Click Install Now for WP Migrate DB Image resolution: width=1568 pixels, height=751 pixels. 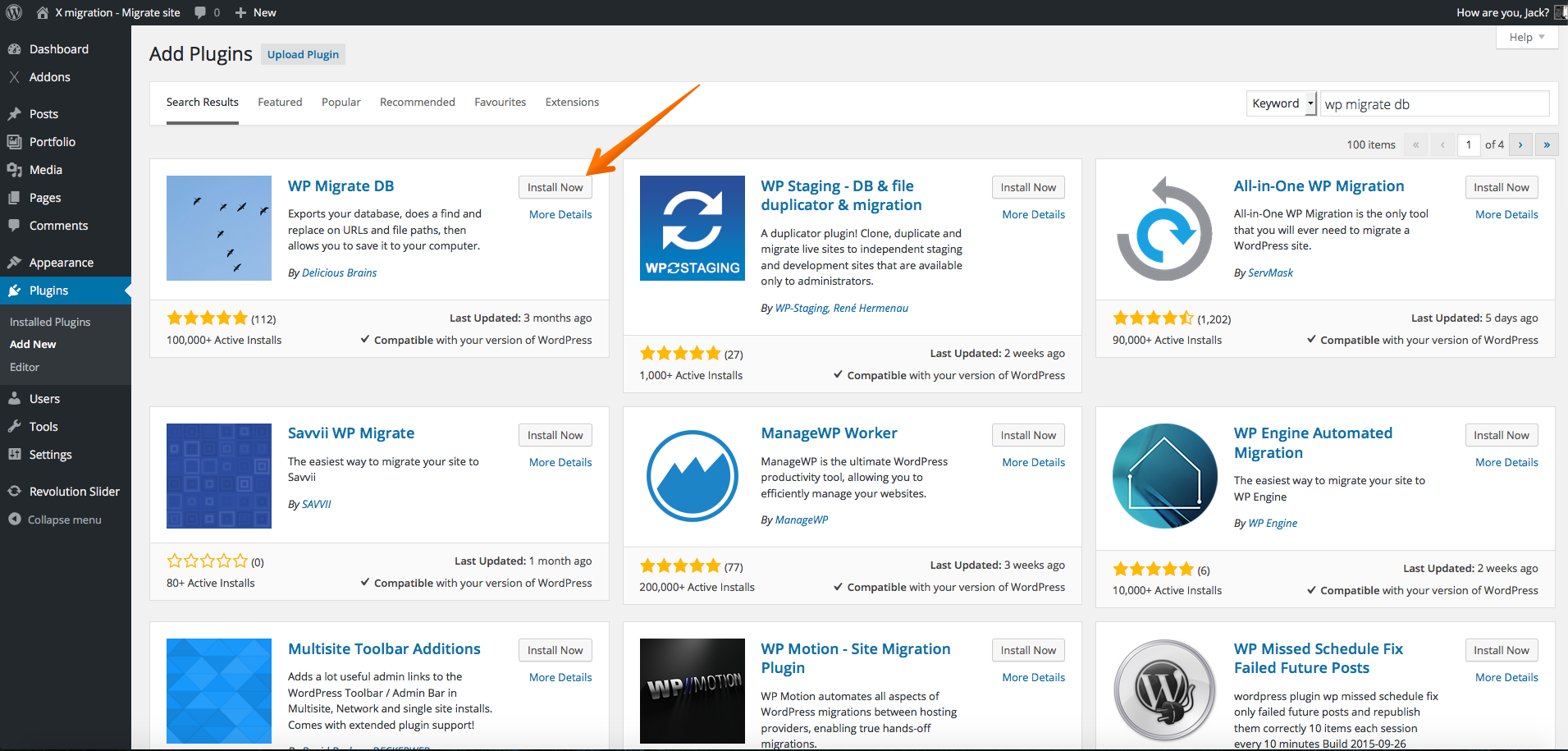555,187
